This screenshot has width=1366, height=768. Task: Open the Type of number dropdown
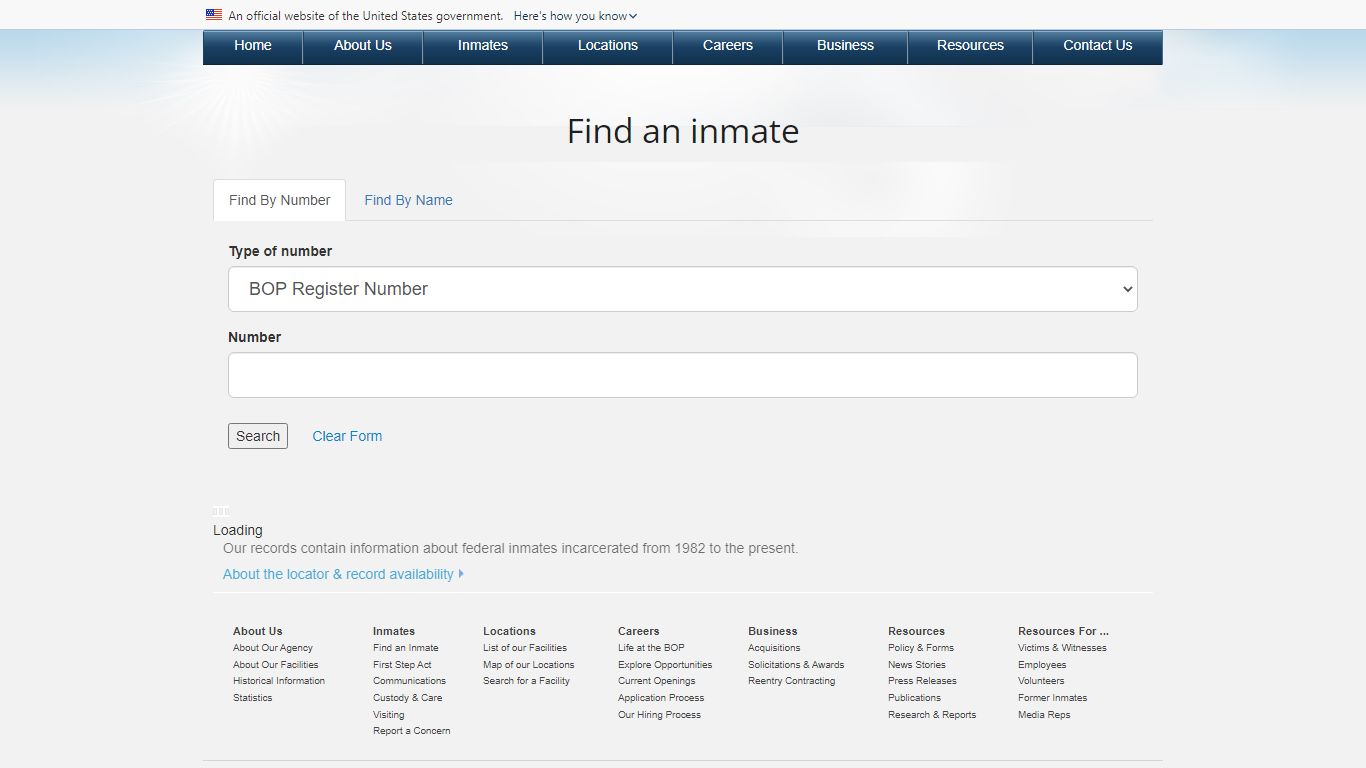(683, 289)
